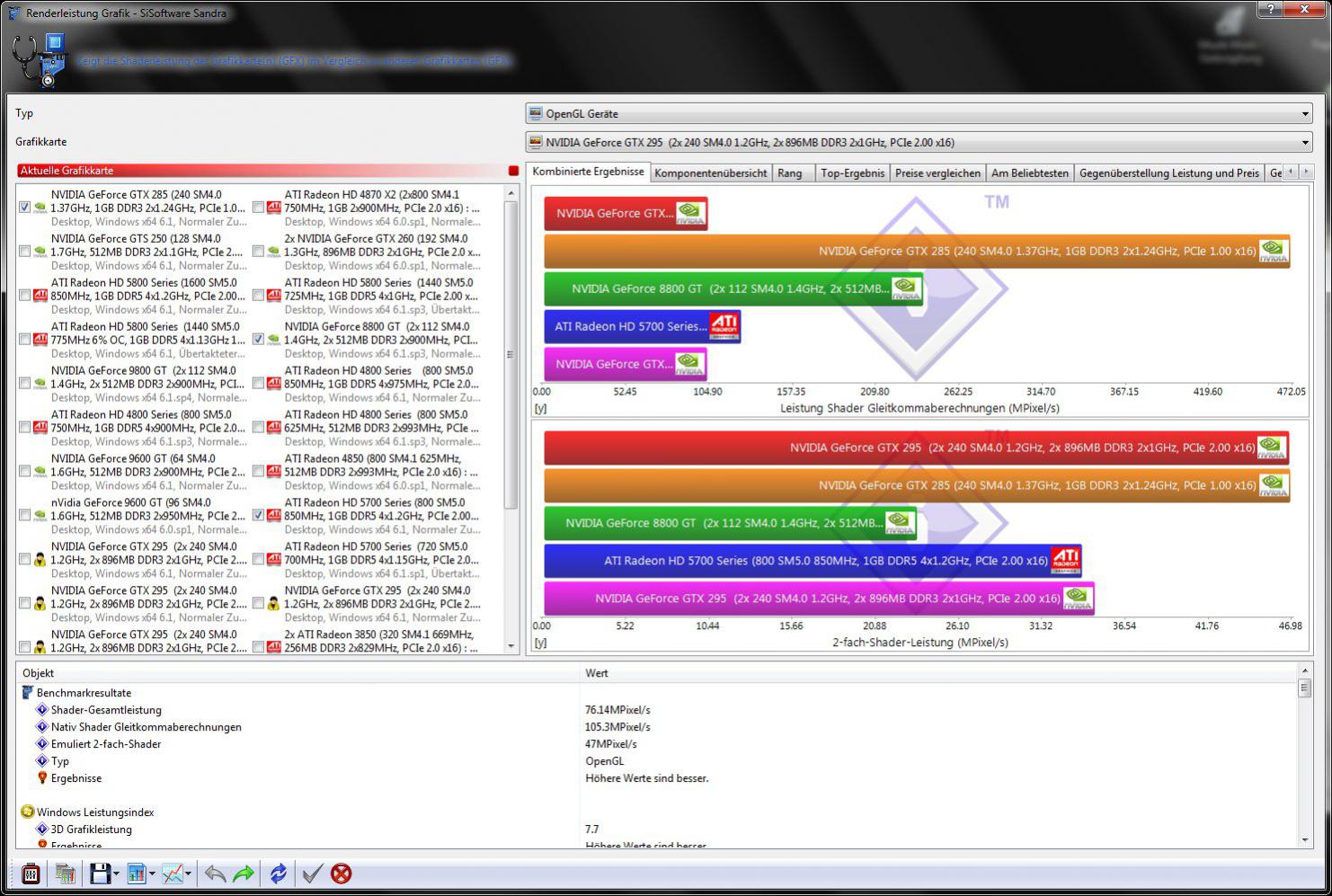Image resolution: width=1332 pixels, height=896 pixels.
Task: Click the graphics card list scroll-down arrow
Action: [511, 646]
